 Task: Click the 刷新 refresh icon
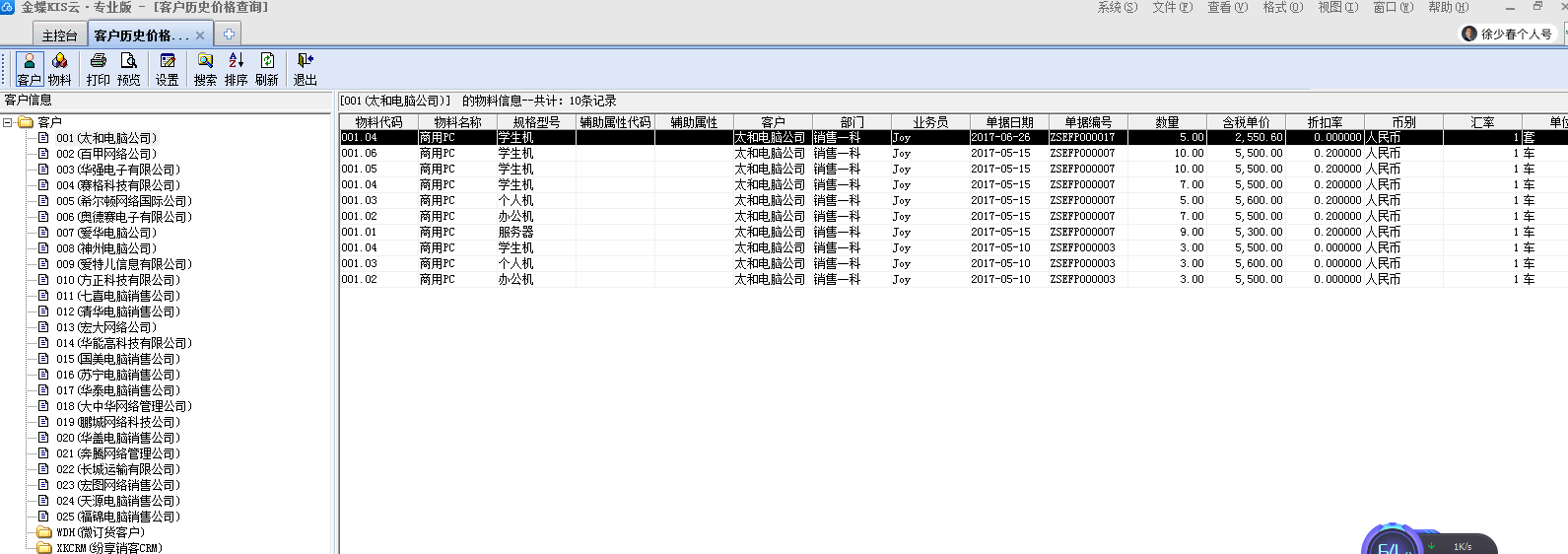point(267,69)
